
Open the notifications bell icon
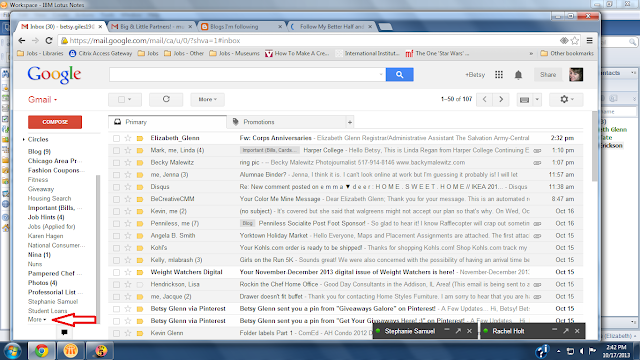click(x=518, y=75)
